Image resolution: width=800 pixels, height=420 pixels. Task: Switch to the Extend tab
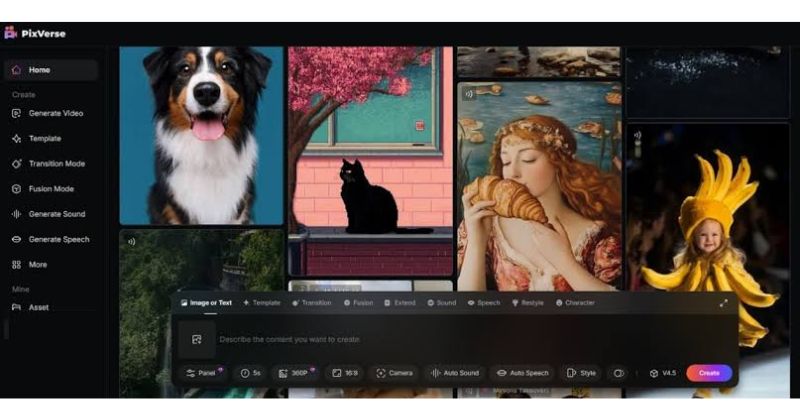(x=399, y=303)
